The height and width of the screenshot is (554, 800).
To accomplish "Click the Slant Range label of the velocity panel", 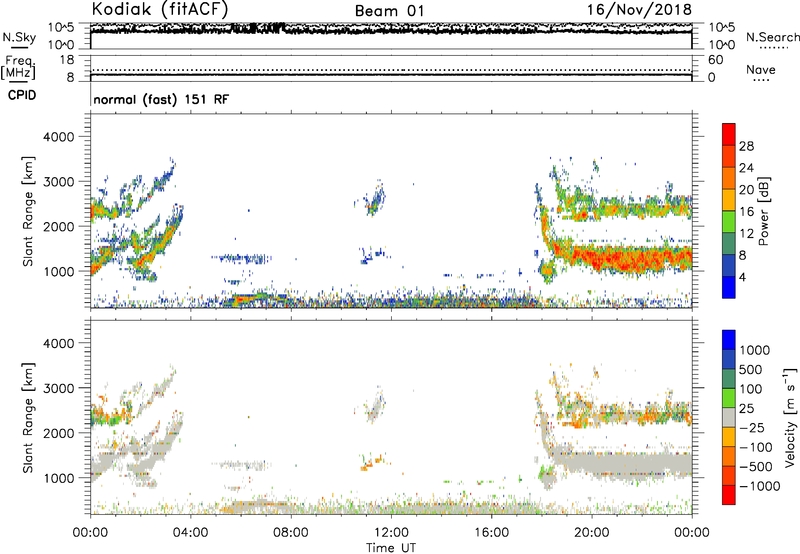I will [x=28, y=417].
